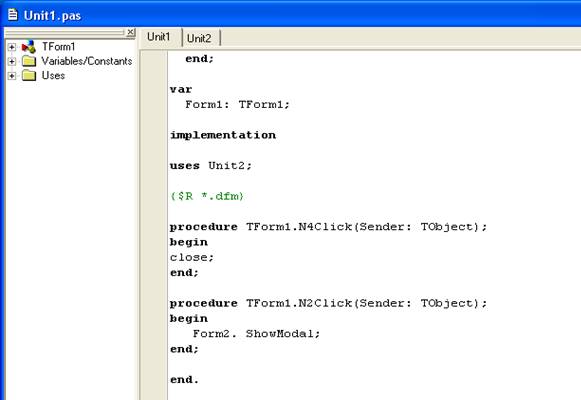581x400 pixels.
Task: Click the TForm1 class icon
Action: coord(29,47)
